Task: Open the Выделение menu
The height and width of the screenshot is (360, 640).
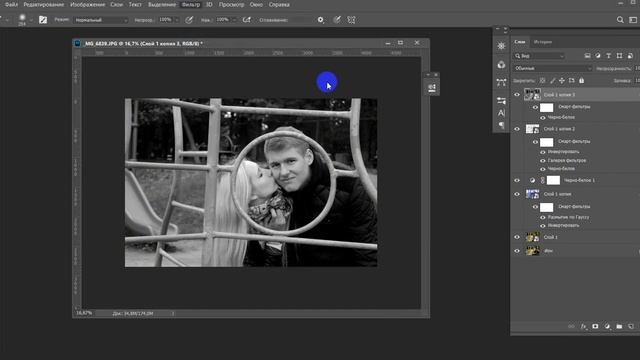Action: [x=162, y=4]
